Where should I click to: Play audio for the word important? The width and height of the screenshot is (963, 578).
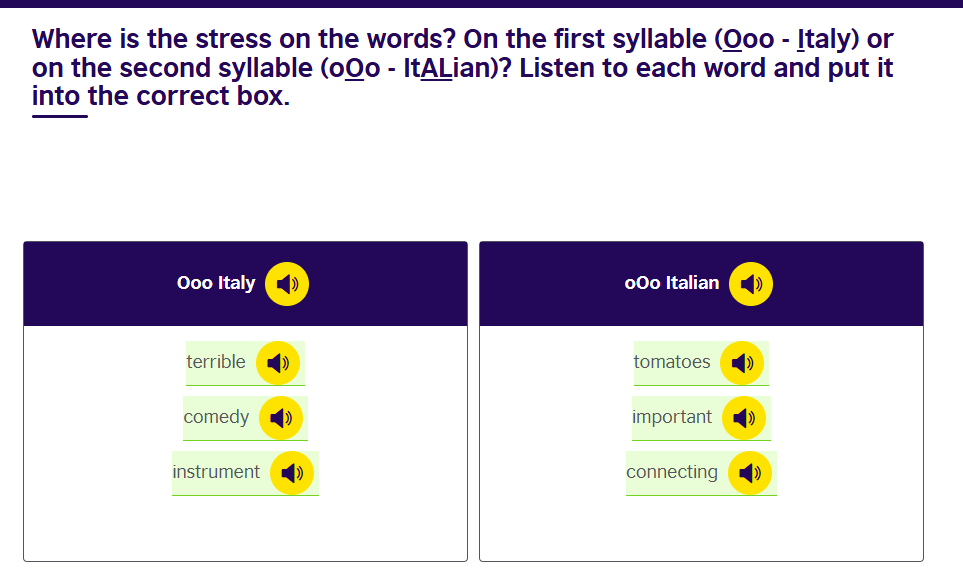[744, 418]
